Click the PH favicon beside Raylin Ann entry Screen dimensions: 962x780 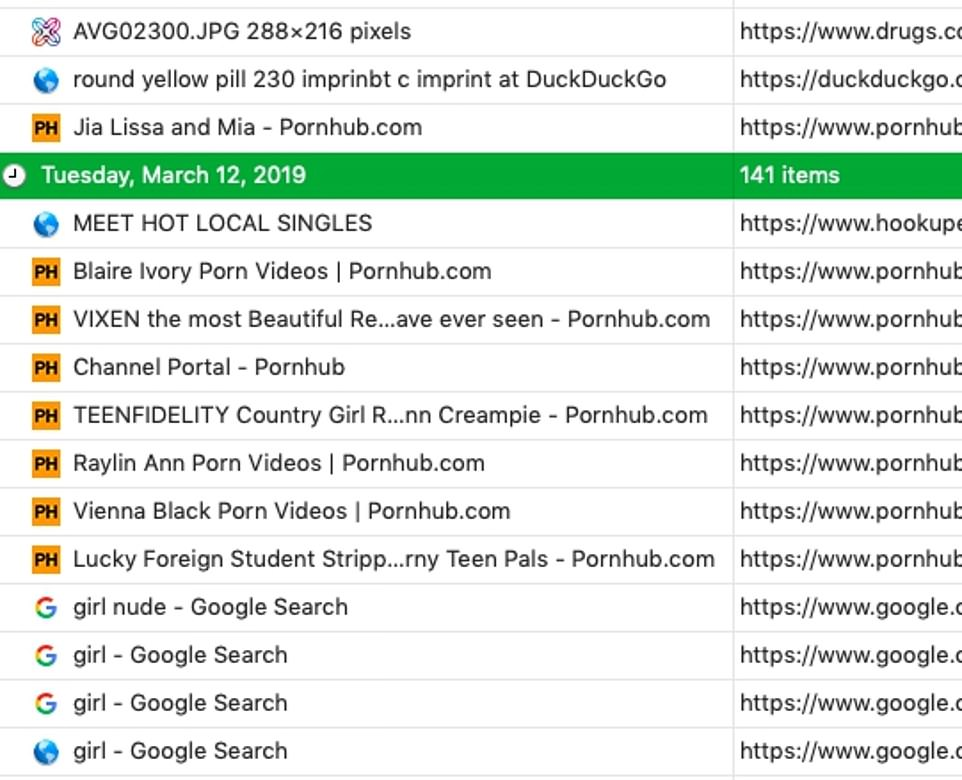click(x=46, y=463)
